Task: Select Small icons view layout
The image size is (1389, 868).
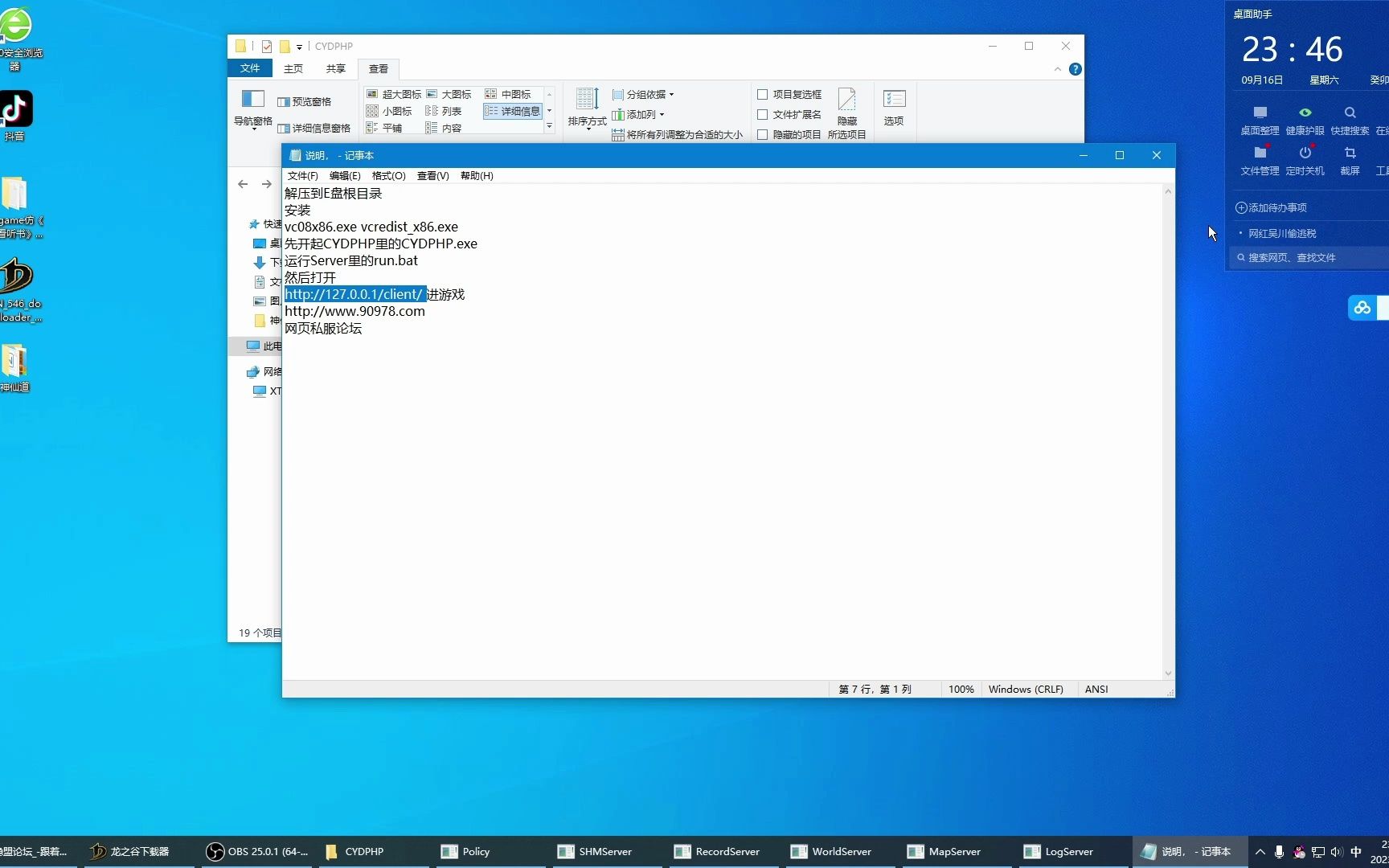Action: click(x=389, y=111)
